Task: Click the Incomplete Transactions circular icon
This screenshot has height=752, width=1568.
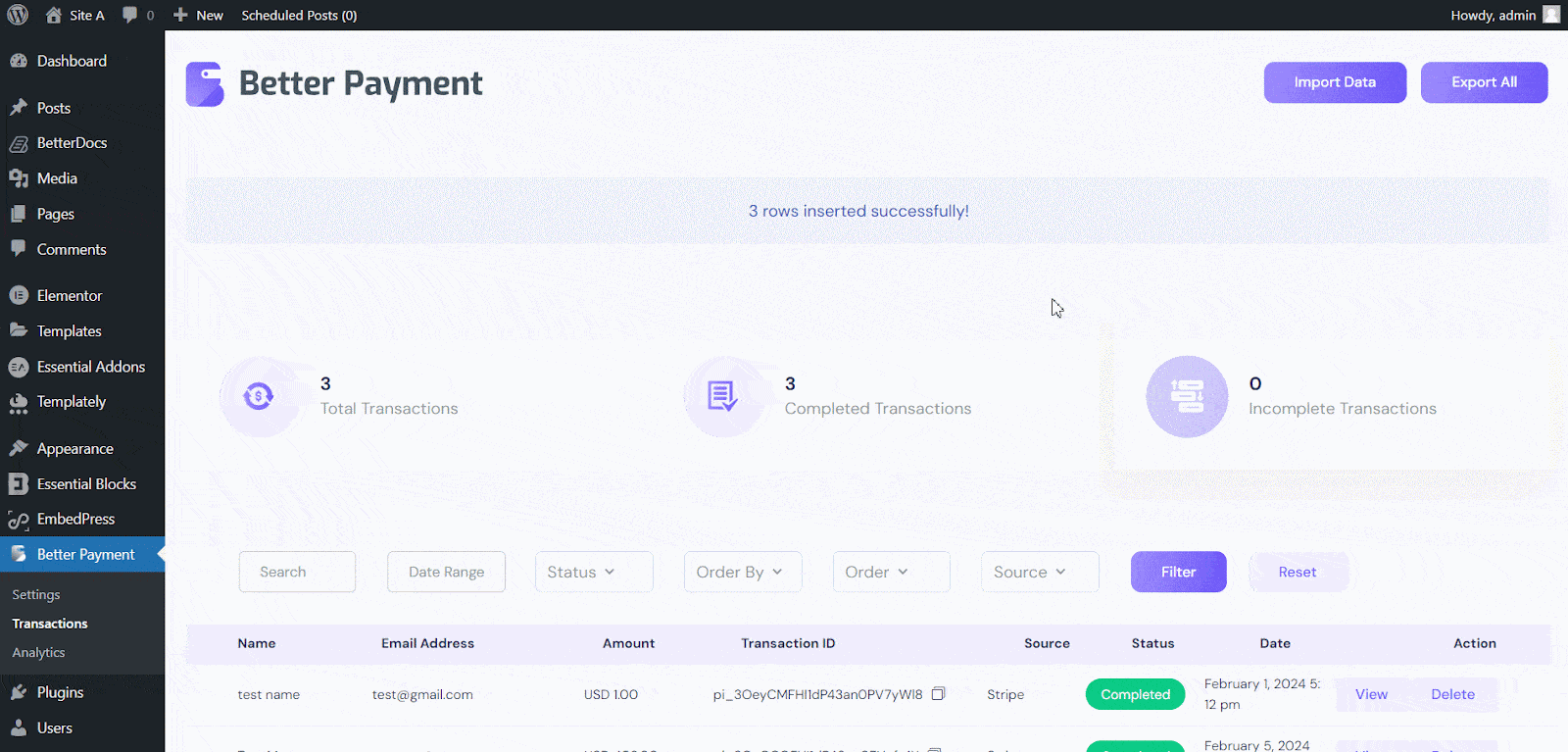Action: (x=1187, y=396)
